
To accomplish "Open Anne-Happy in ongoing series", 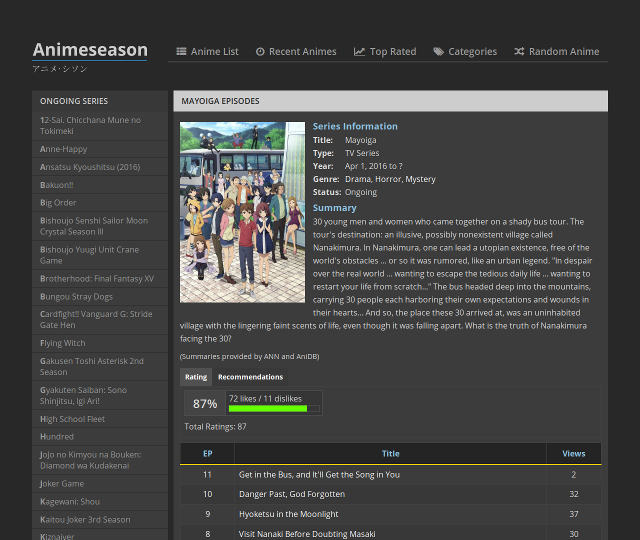I will coord(100,149).
